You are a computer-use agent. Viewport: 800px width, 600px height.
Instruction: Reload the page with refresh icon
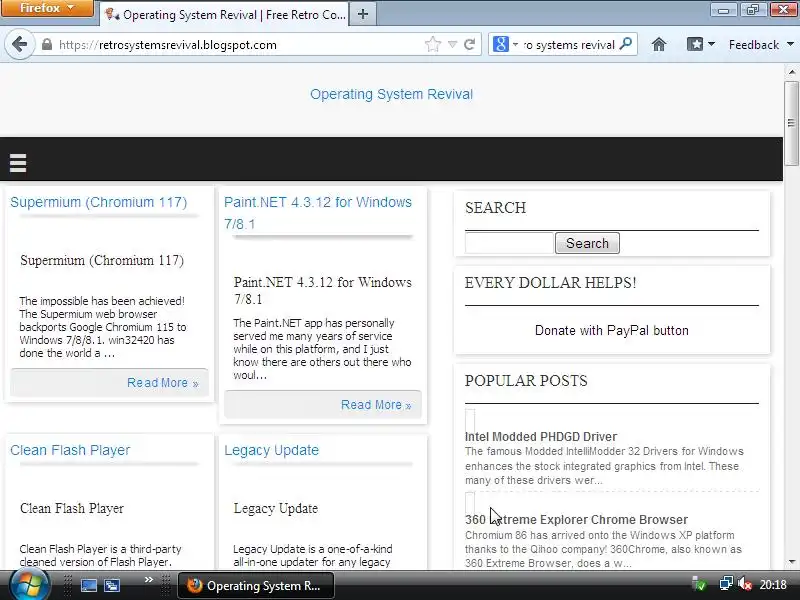pyautogui.click(x=470, y=45)
